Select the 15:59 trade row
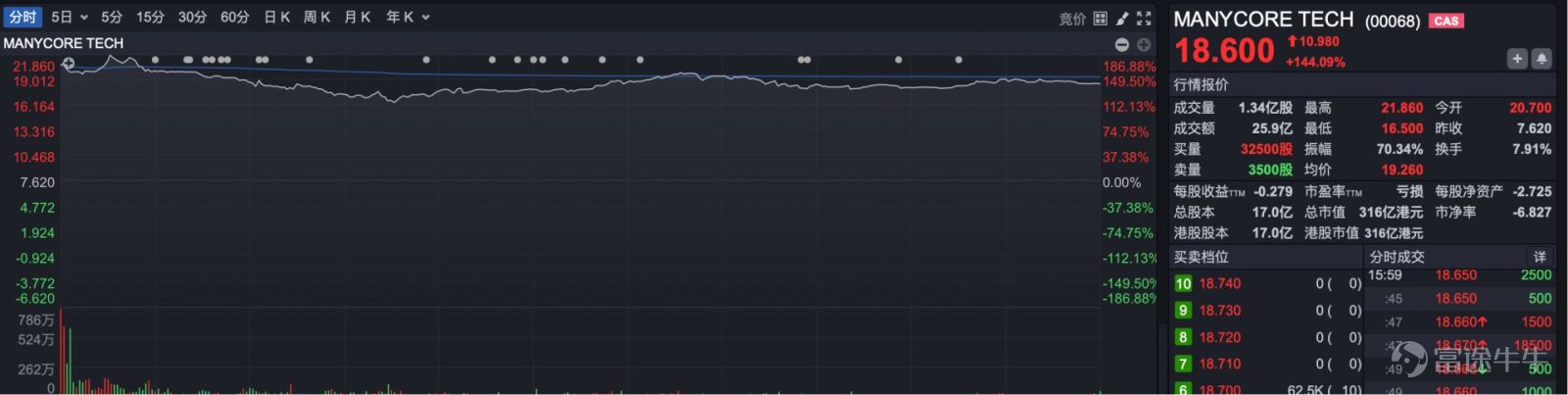Image resolution: width=1568 pixels, height=395 pixels. click(1460, 275)
